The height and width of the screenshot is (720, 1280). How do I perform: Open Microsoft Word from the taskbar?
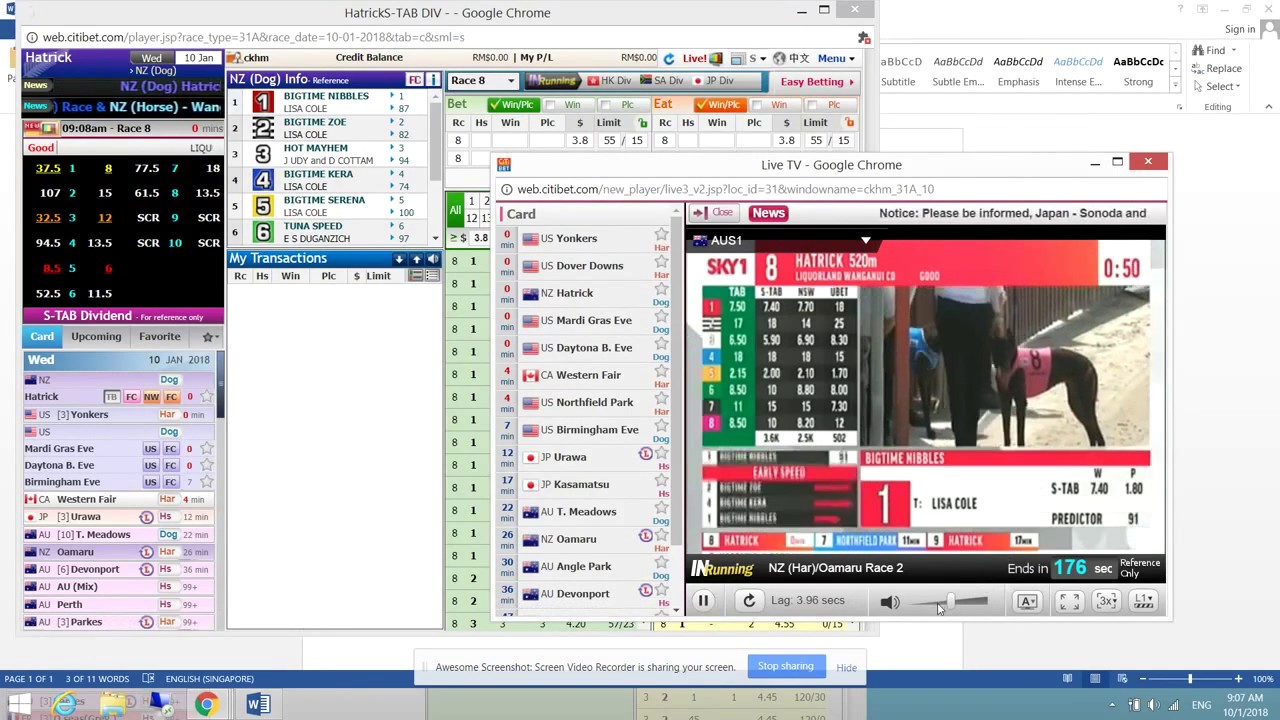pos(258,705)
